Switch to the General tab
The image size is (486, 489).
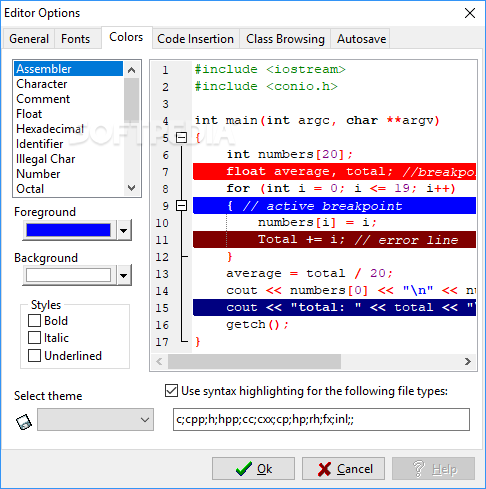(29, 39)
